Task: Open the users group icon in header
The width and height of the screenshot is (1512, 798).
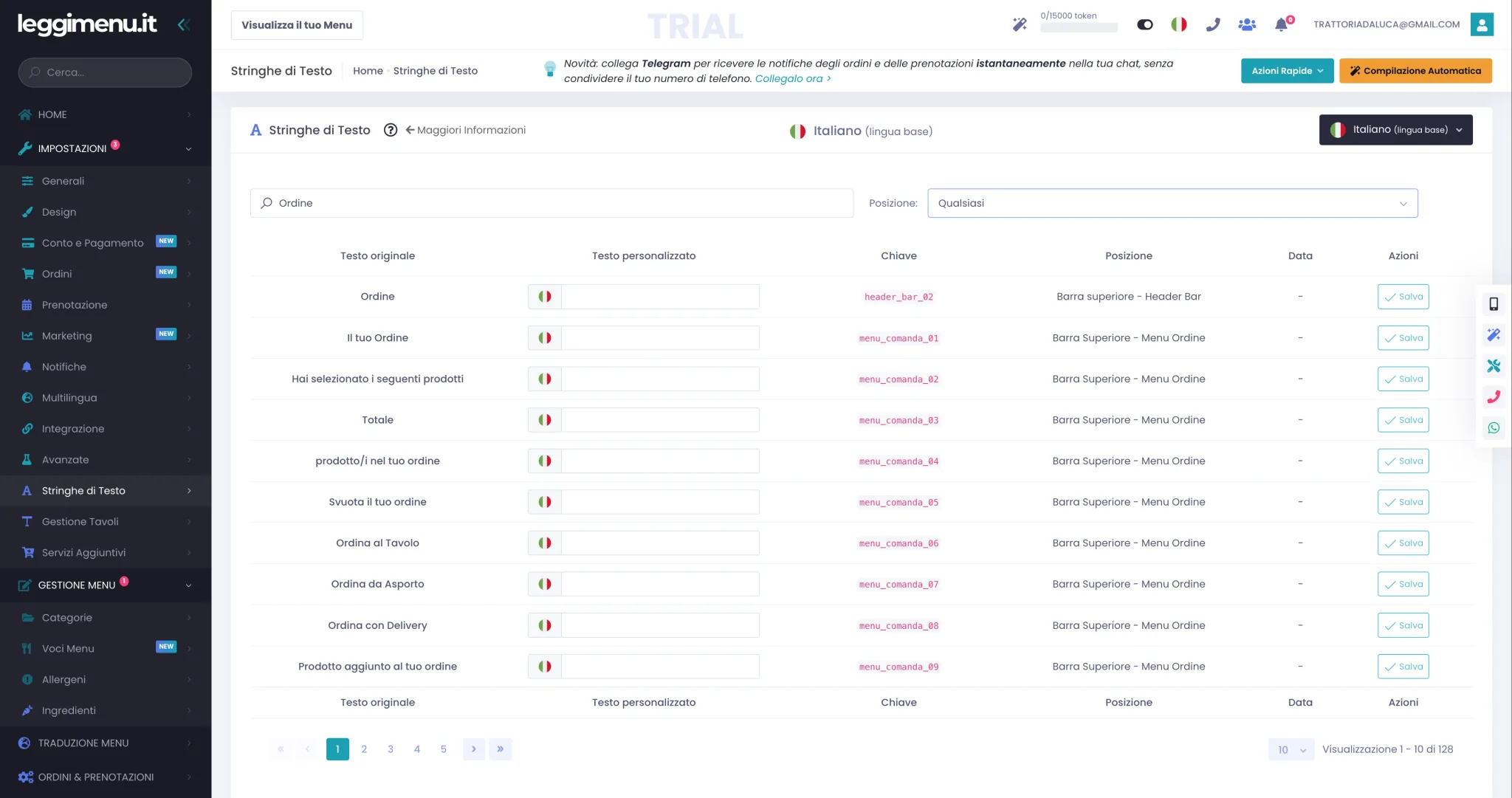Action: (1247, 24)
